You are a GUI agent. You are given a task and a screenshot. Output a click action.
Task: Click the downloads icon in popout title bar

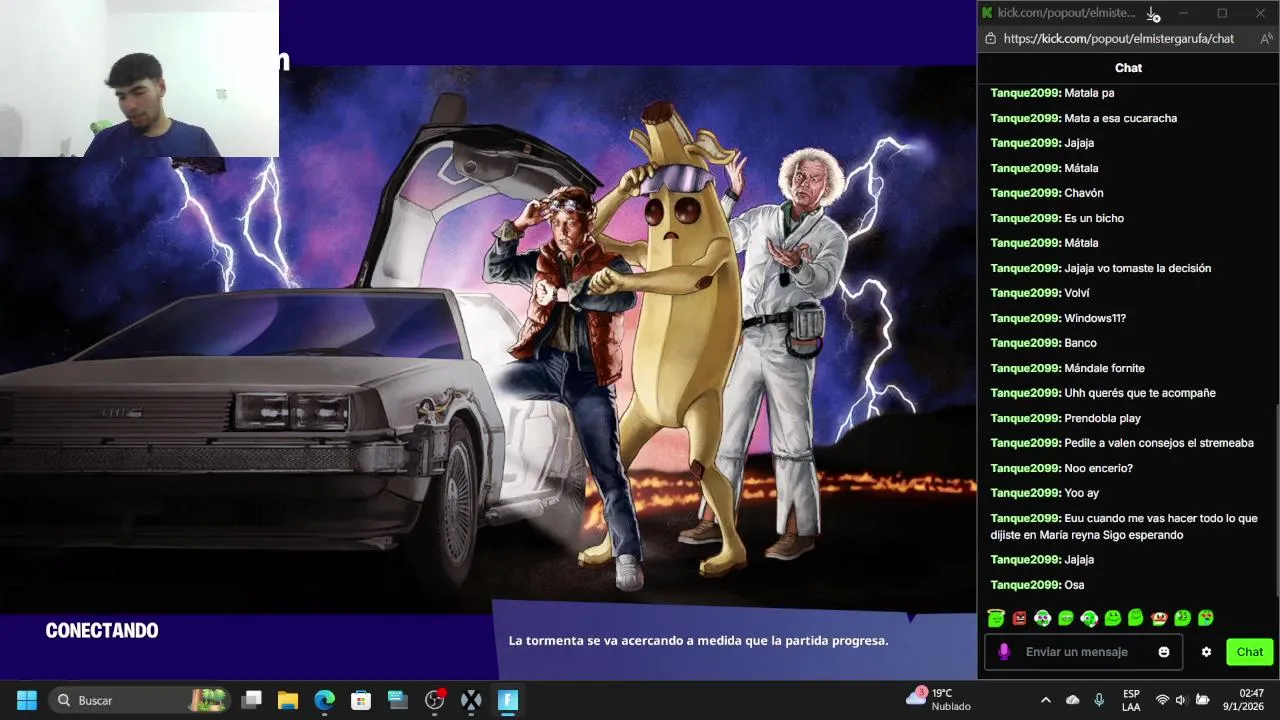click(x=1153, y=13)
